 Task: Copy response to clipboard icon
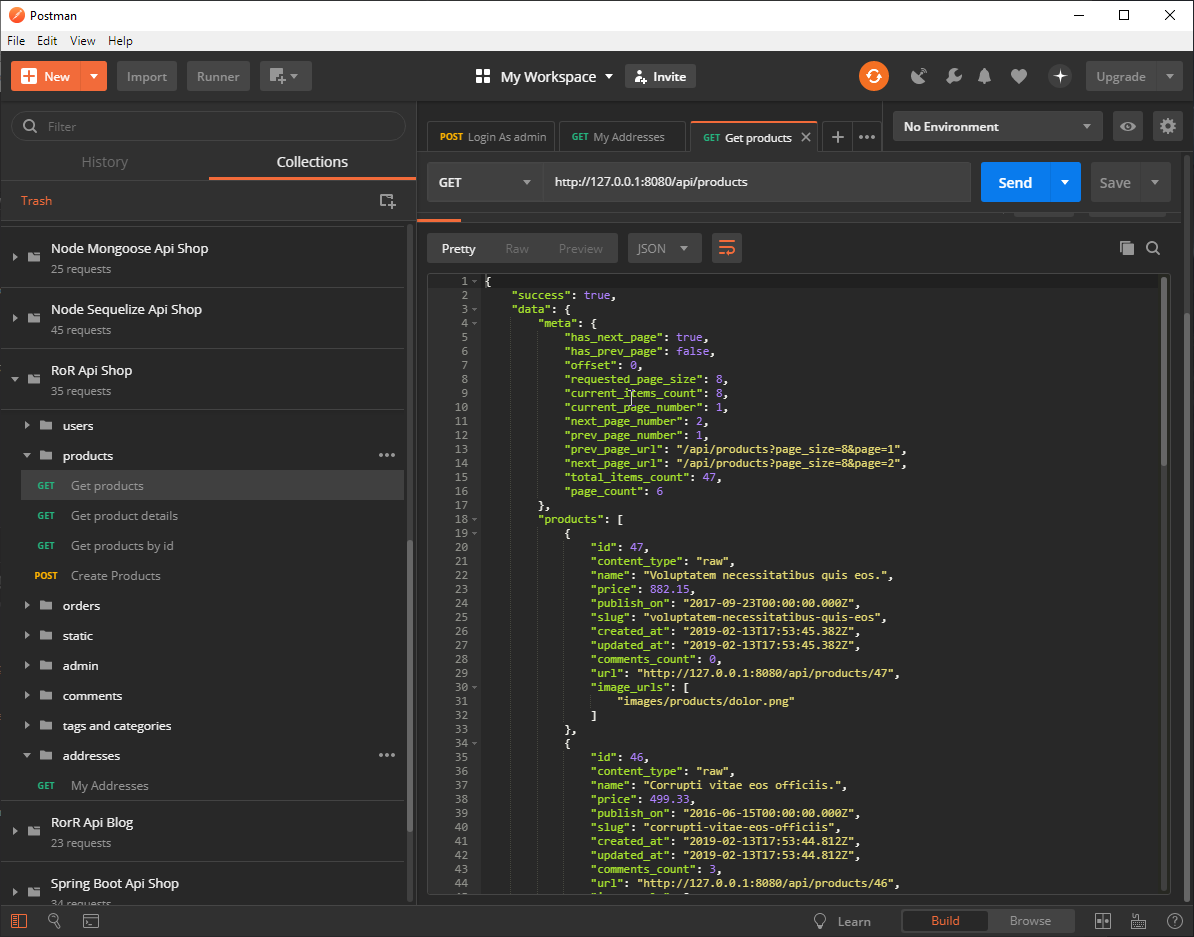point(1127,248)
